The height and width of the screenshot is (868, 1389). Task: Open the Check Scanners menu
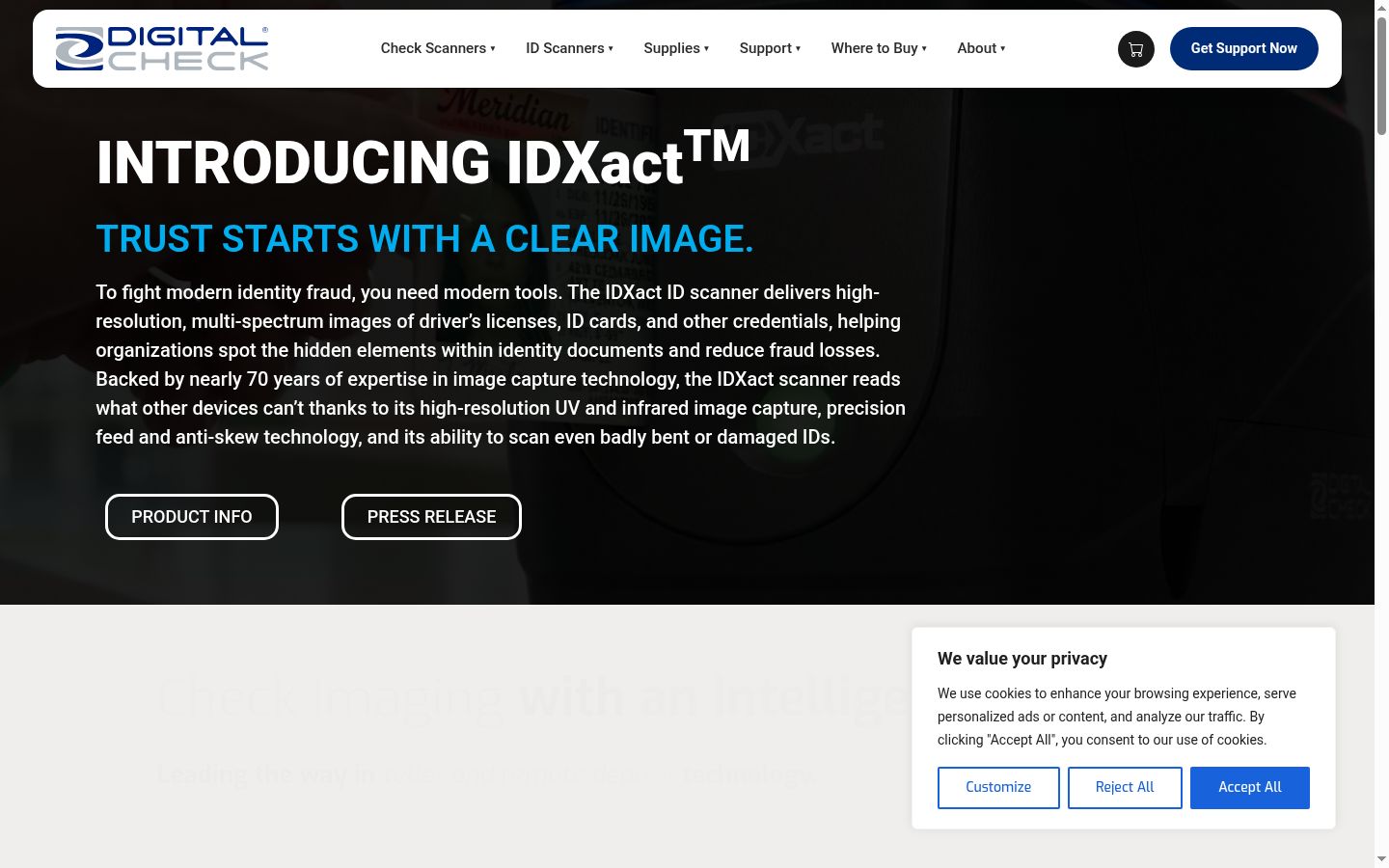point(433,48)
